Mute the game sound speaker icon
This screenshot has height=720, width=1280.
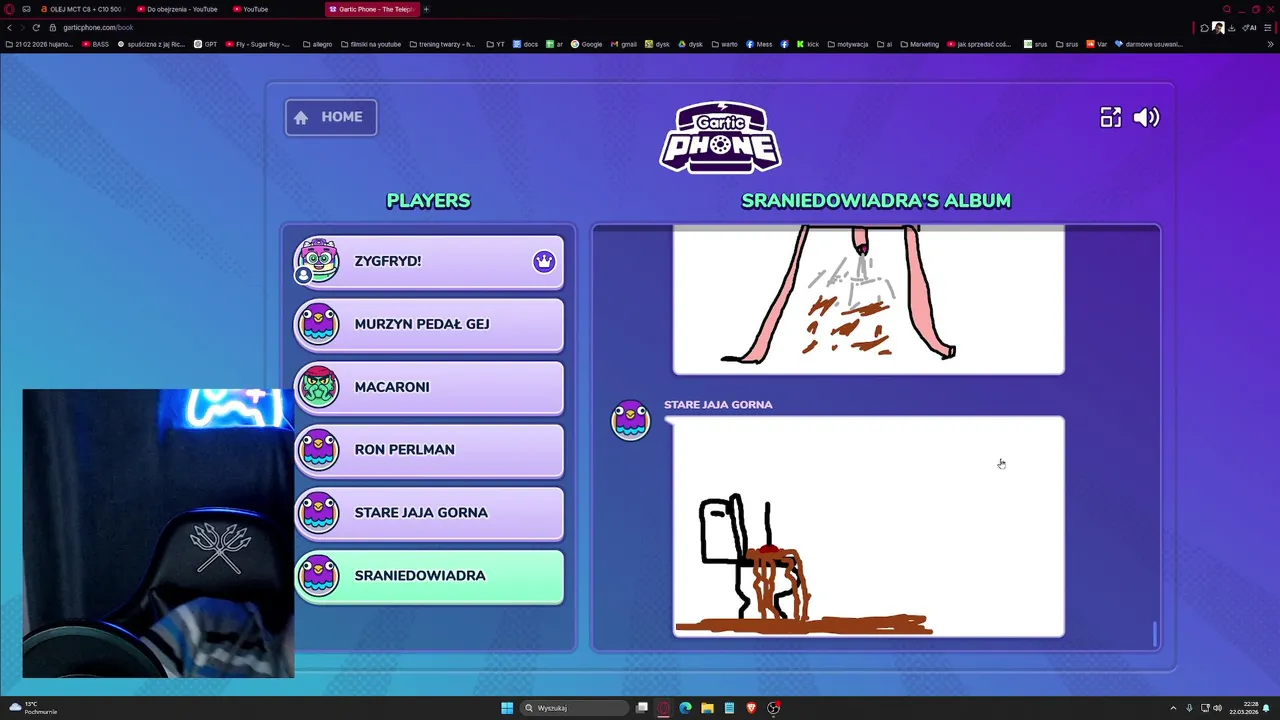point(1146,117)
